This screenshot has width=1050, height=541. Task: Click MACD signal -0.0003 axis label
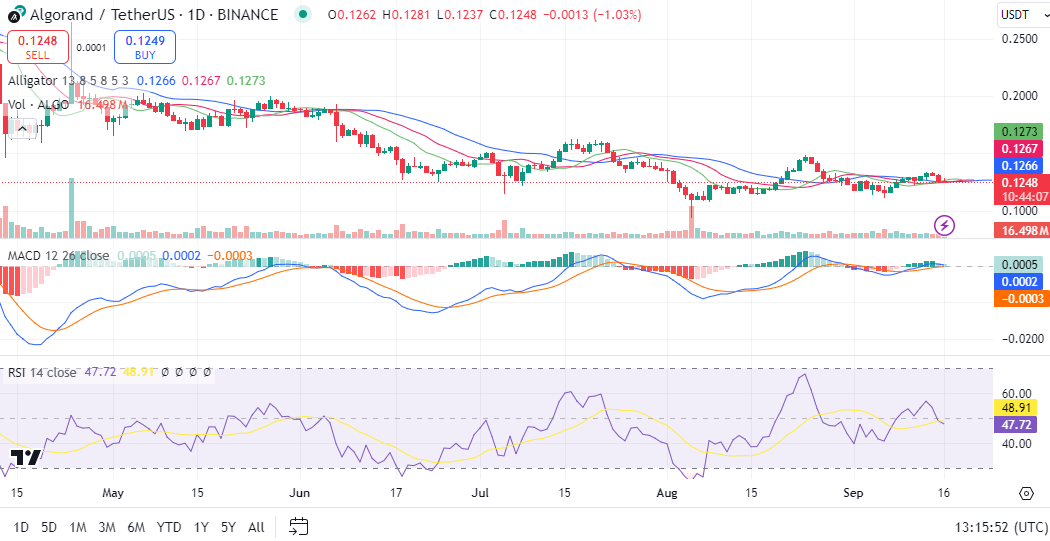click(1021, 298)
